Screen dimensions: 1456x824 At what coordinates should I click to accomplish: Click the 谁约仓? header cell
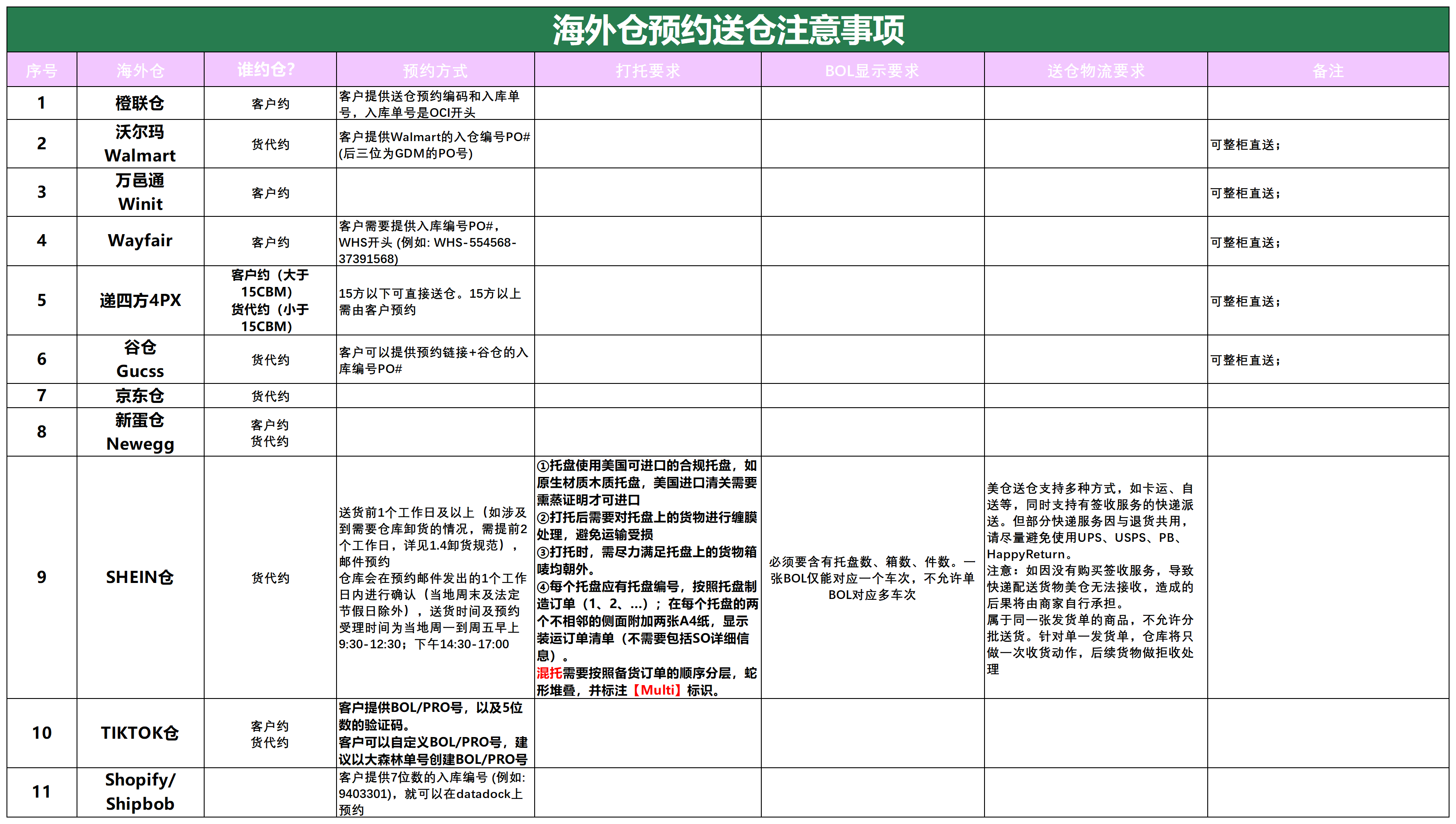coord(266,70)
